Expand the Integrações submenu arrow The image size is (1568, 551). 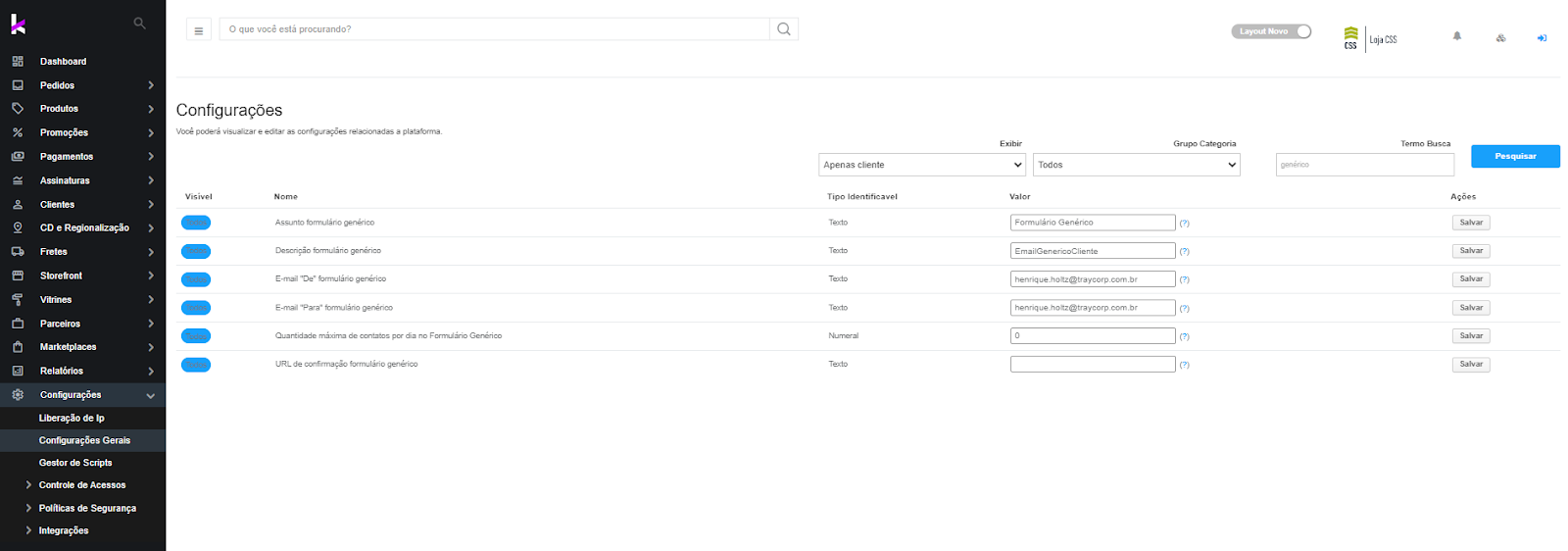tap(28, 530)
